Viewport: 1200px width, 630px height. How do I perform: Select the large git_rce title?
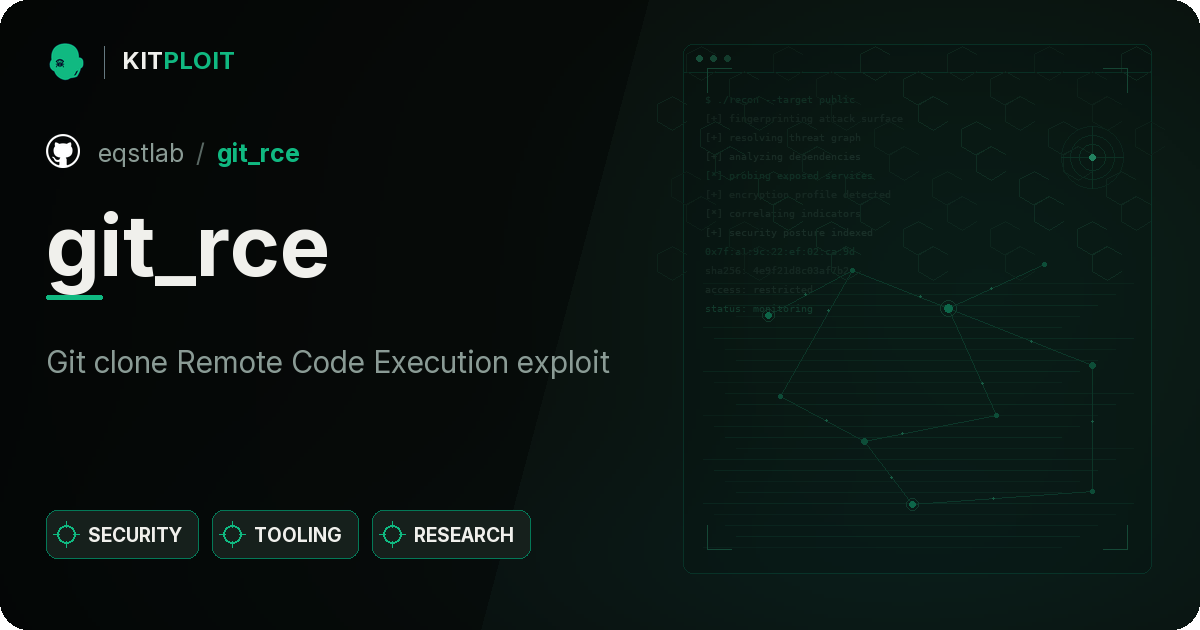[x=188, y=250]
